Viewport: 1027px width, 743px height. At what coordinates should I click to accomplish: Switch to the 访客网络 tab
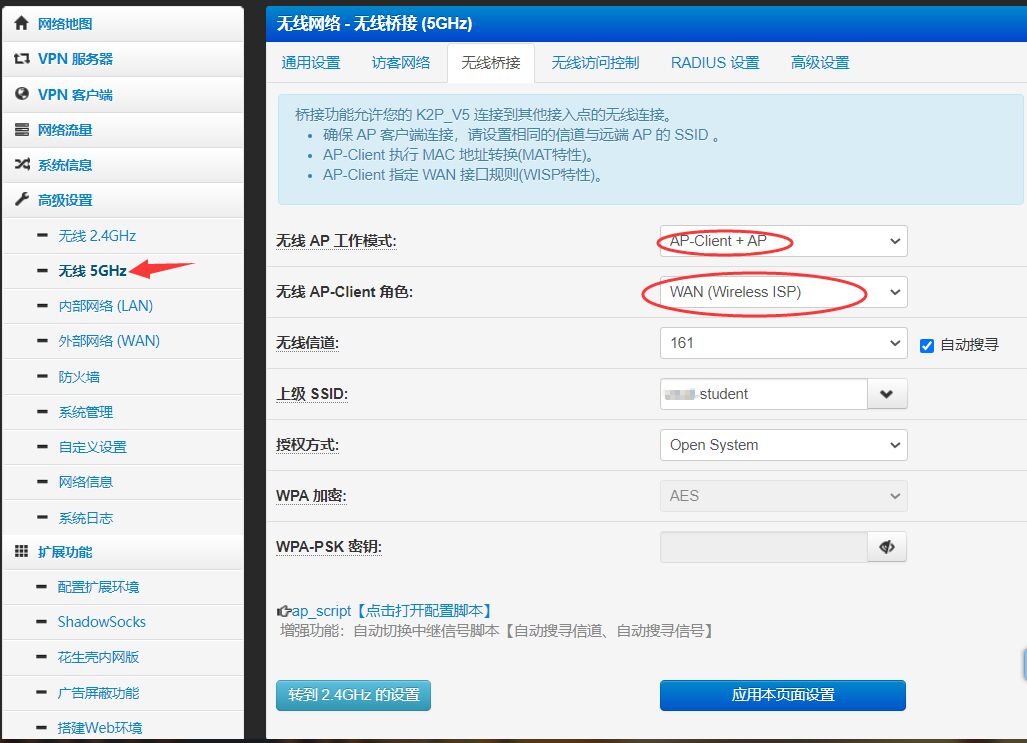coord(401,63)
